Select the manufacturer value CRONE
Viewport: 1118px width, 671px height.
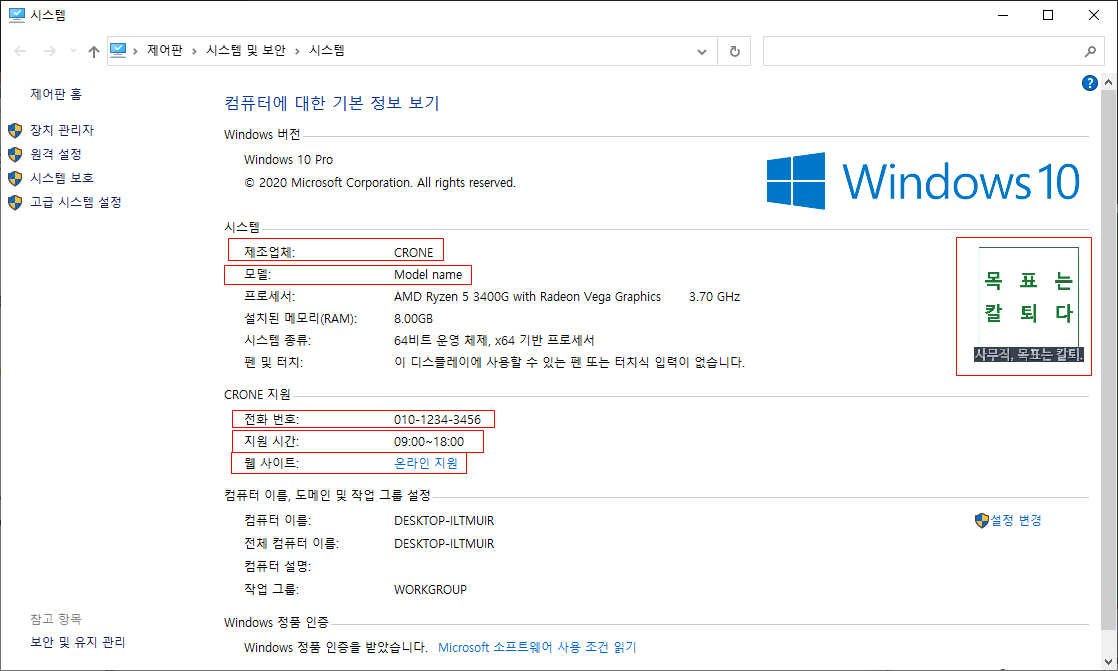click(x=414, y=252)
